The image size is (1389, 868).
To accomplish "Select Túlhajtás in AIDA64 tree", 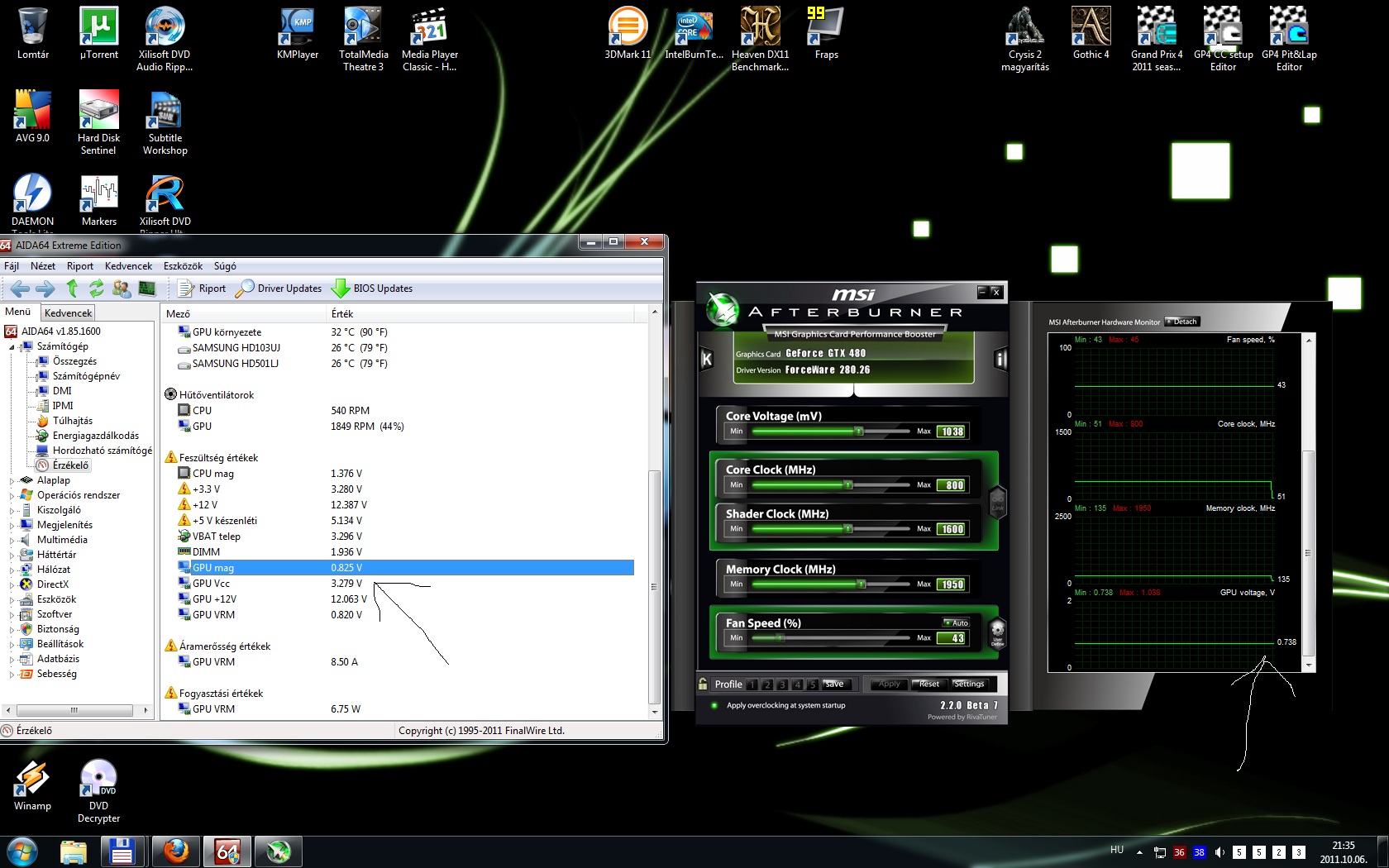I will point(73,421).
